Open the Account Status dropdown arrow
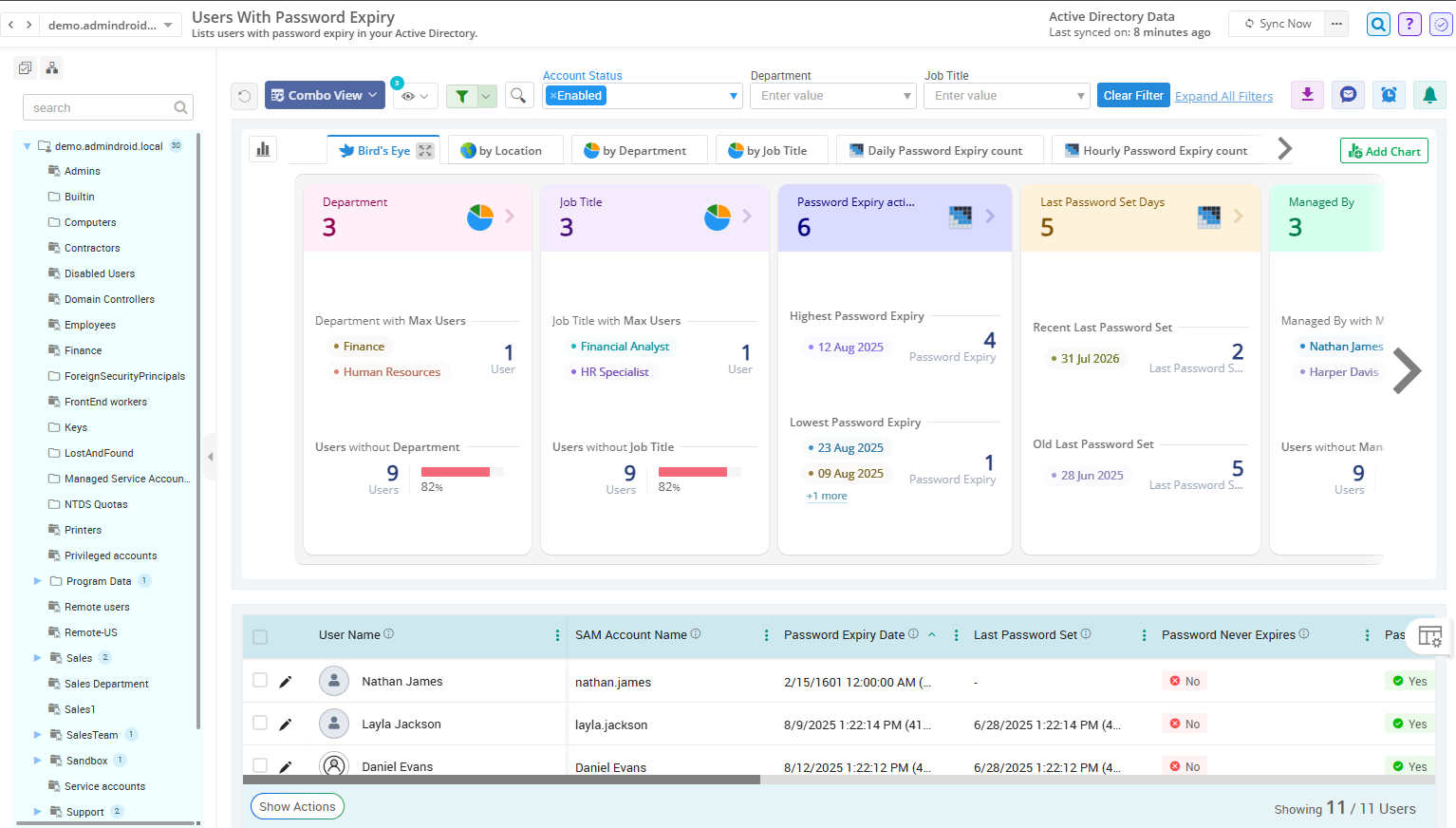Screen dimensions: 1456x828 [x=733, y=96]
